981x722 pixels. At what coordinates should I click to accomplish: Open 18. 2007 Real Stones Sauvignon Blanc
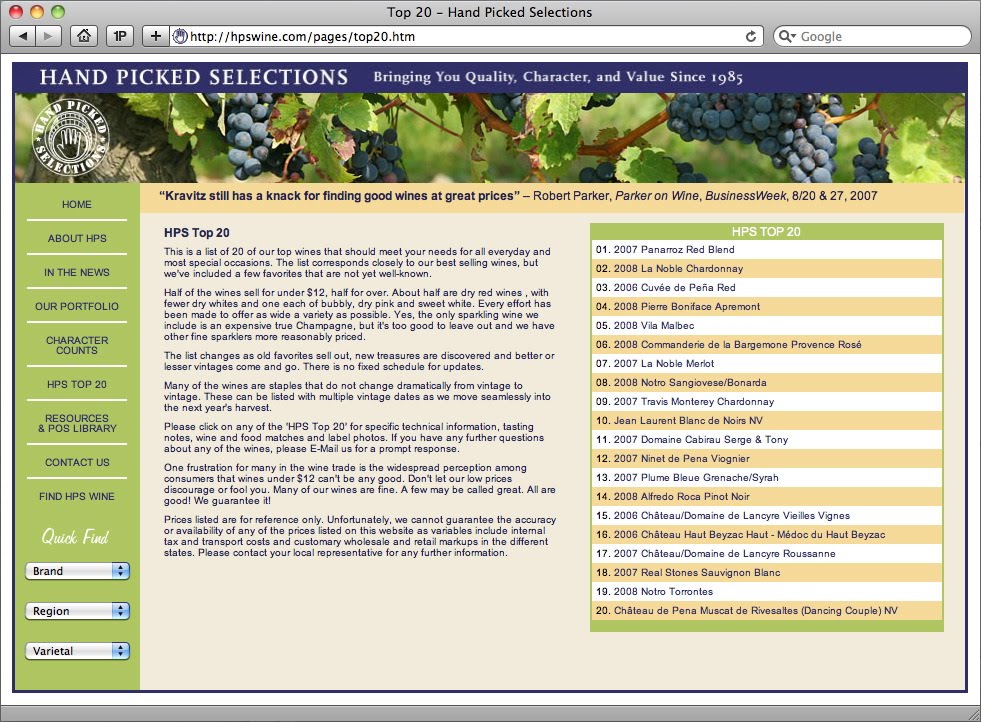pyautogui.click(x=766, y=572)
